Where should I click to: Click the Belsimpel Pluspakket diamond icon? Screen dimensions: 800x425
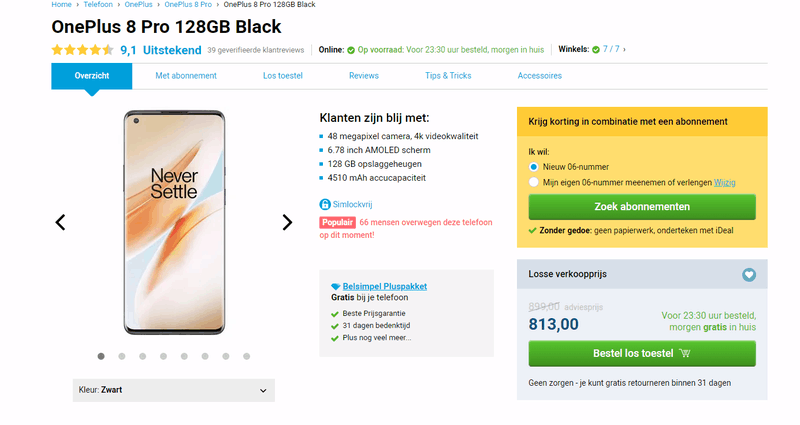coord(335,286)
